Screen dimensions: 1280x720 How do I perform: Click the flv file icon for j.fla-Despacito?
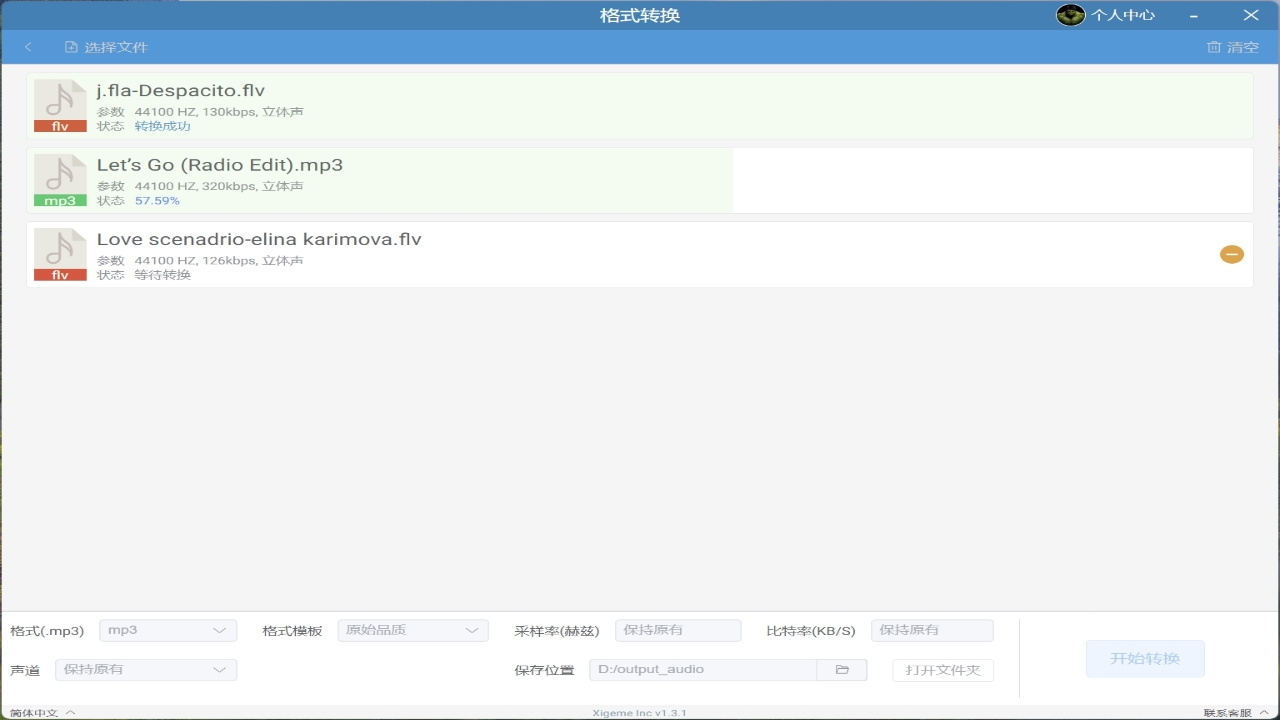point(60,106)
